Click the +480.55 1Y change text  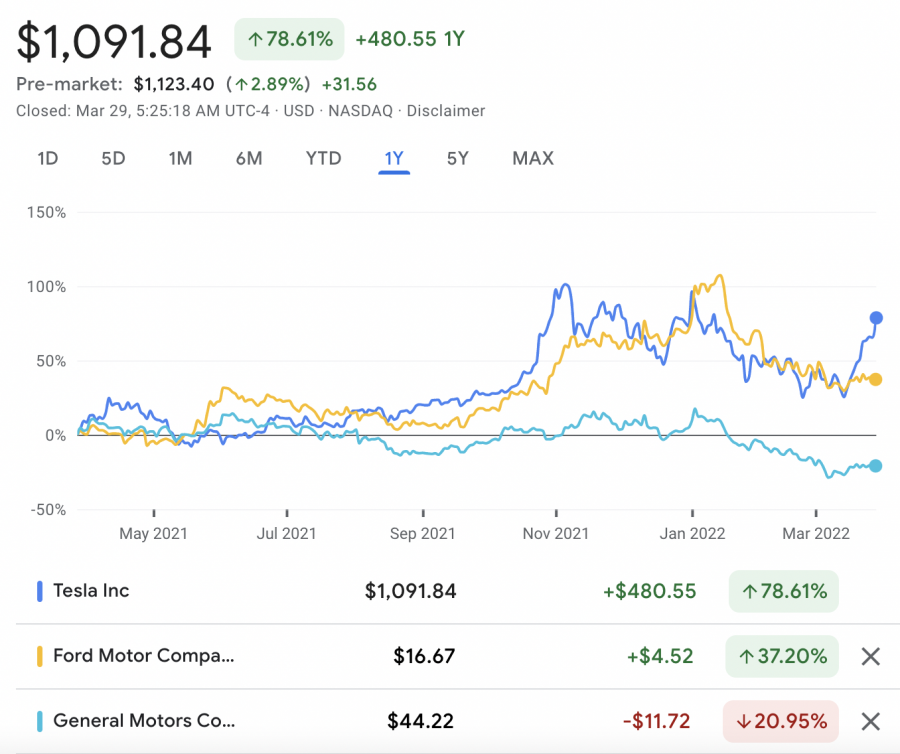[410, 39]
